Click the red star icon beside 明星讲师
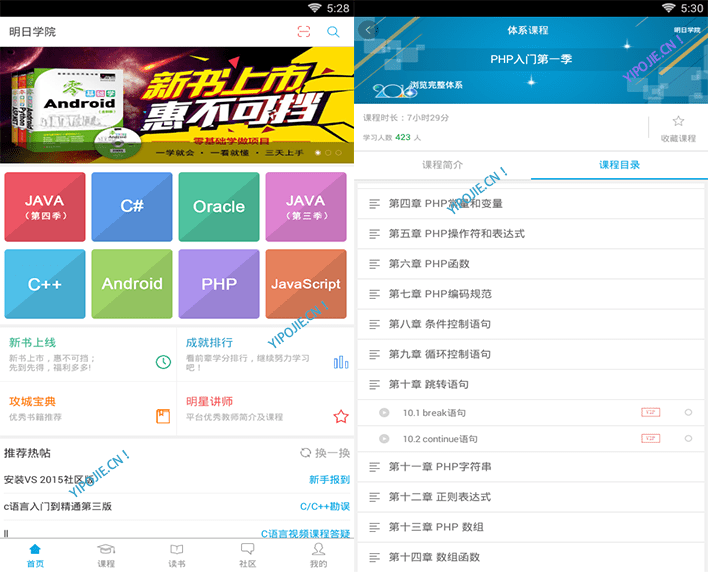Viewport: 708px width, 572px height. click(x=341, y=416)
